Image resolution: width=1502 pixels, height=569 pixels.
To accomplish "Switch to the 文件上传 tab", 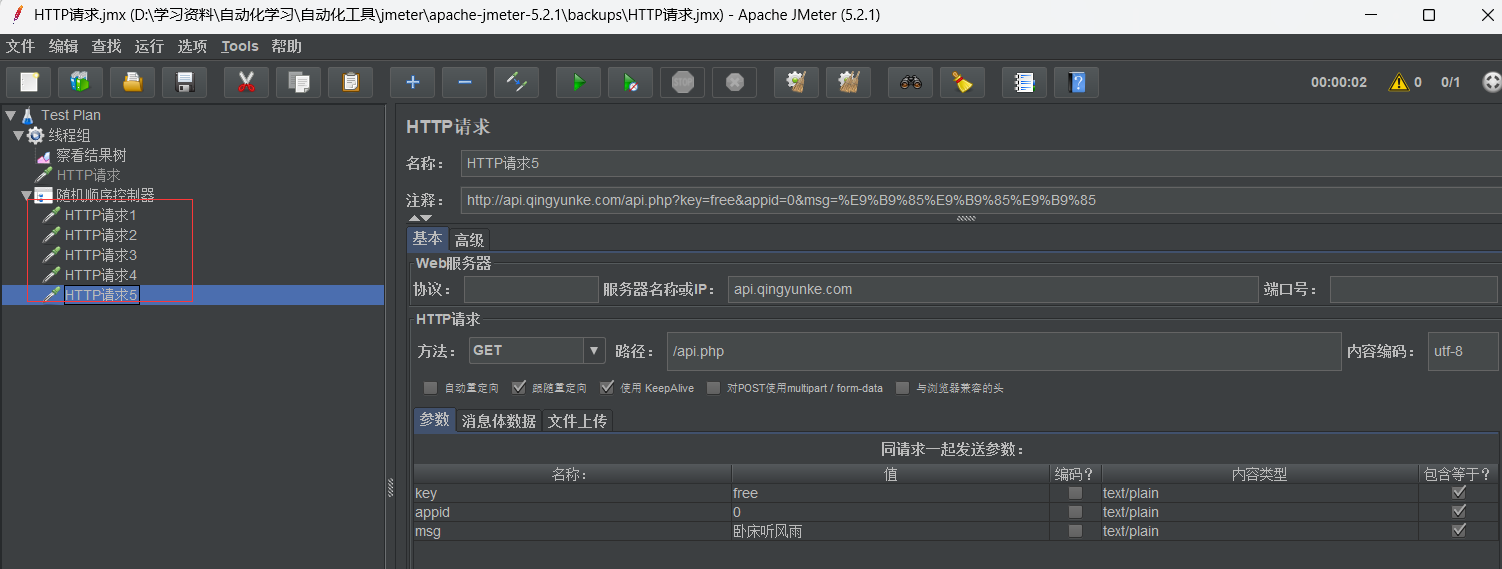I will 577,421.
